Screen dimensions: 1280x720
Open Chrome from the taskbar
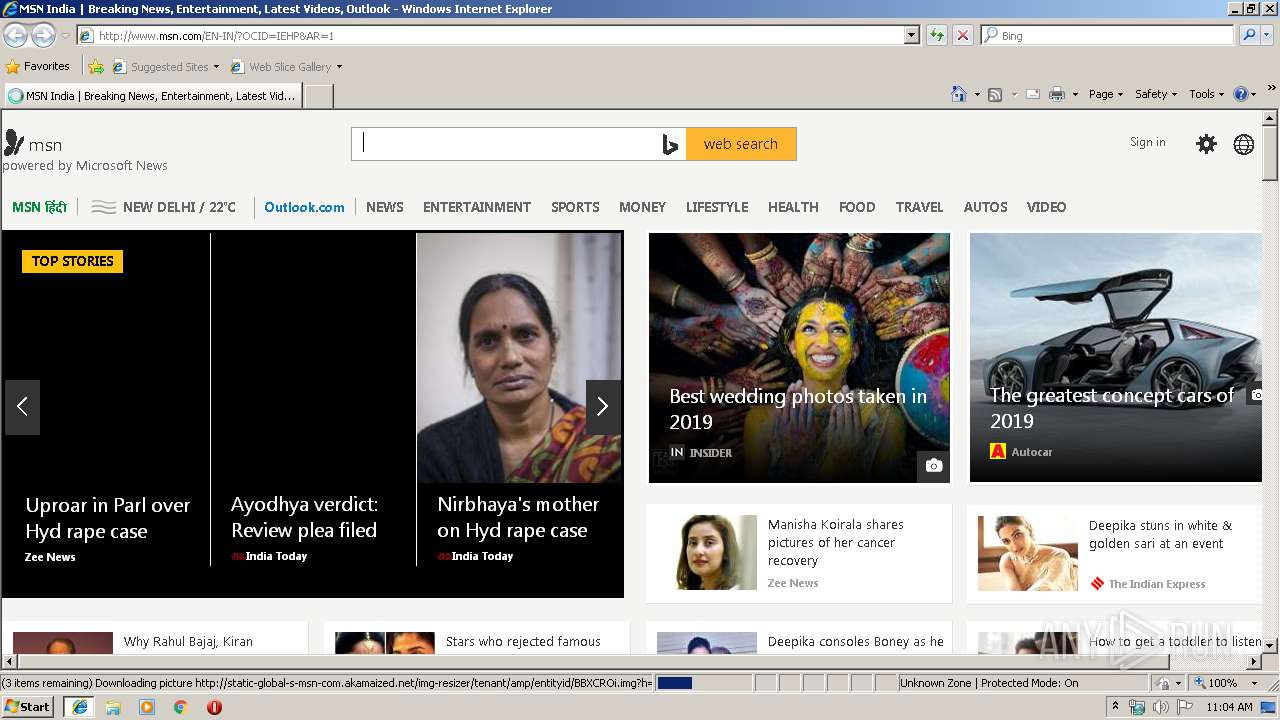(x=181, y=707)
